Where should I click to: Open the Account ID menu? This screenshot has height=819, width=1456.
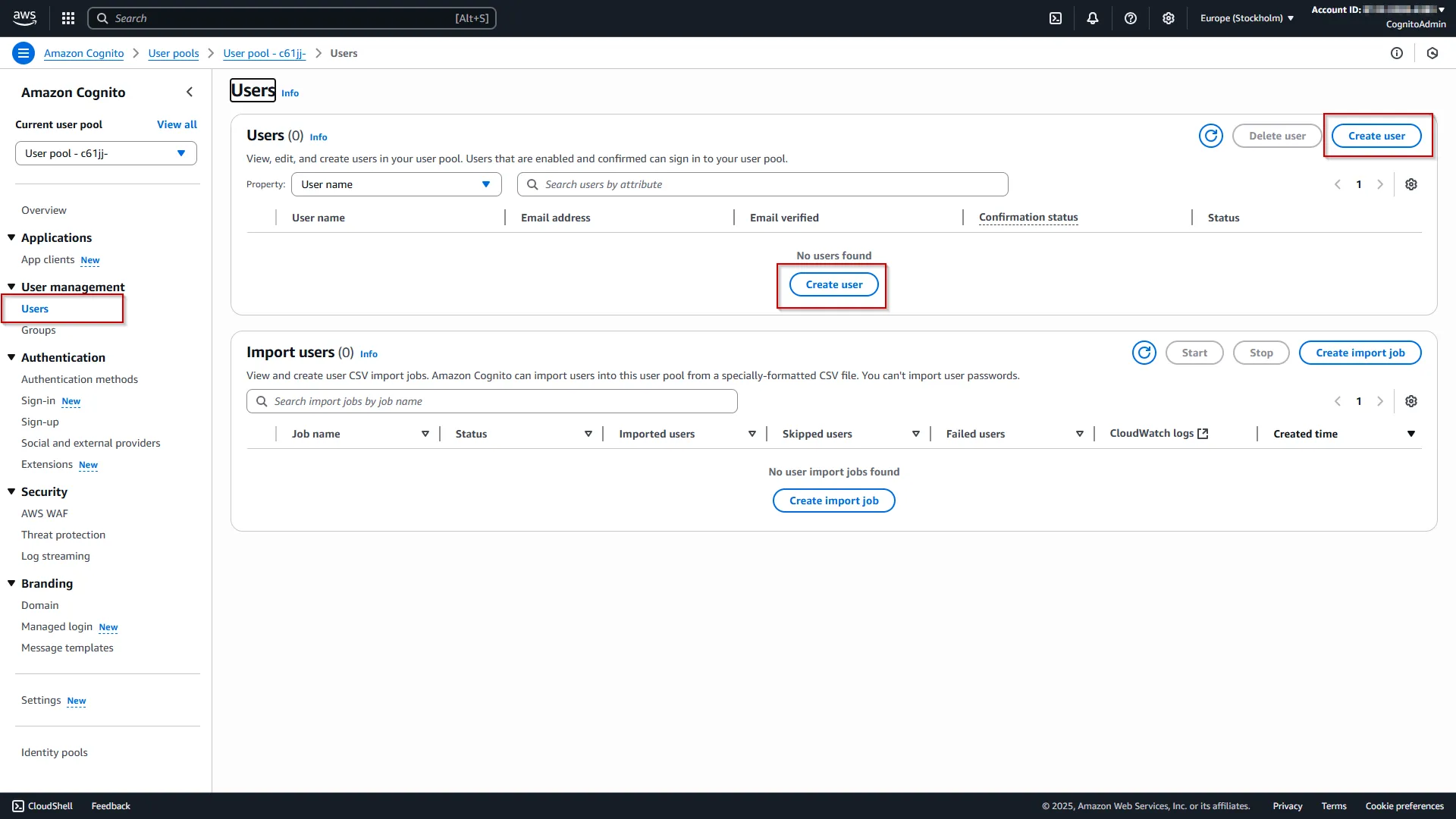coord(1378,10)
